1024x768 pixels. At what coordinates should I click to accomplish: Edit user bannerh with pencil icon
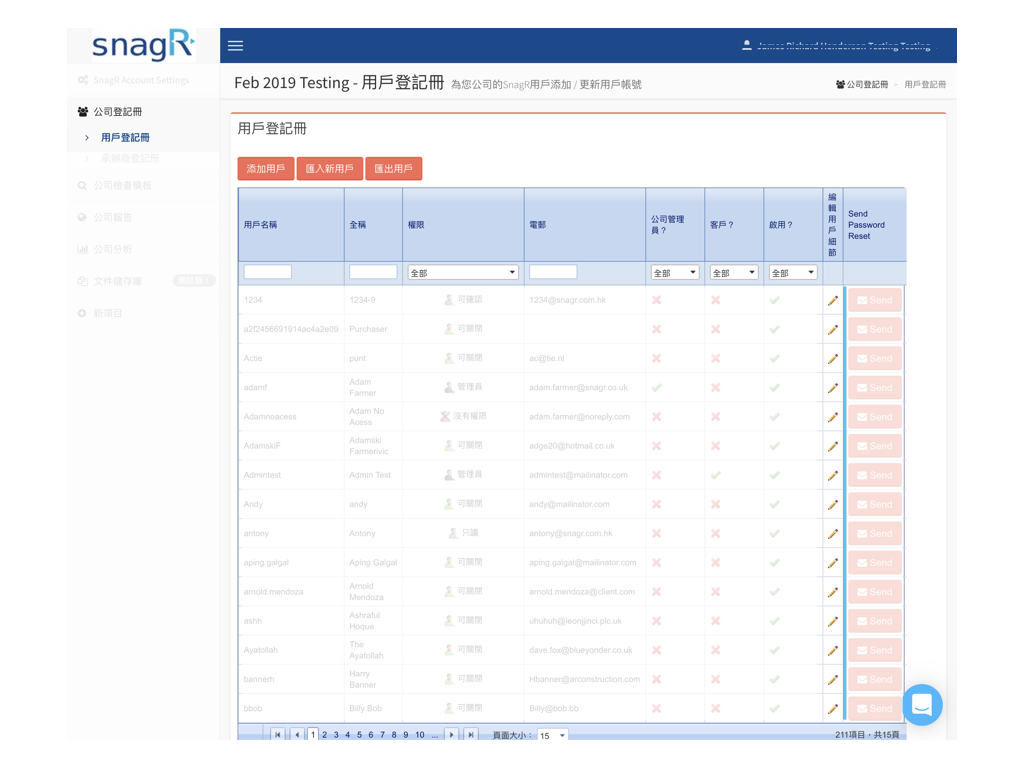833,679
